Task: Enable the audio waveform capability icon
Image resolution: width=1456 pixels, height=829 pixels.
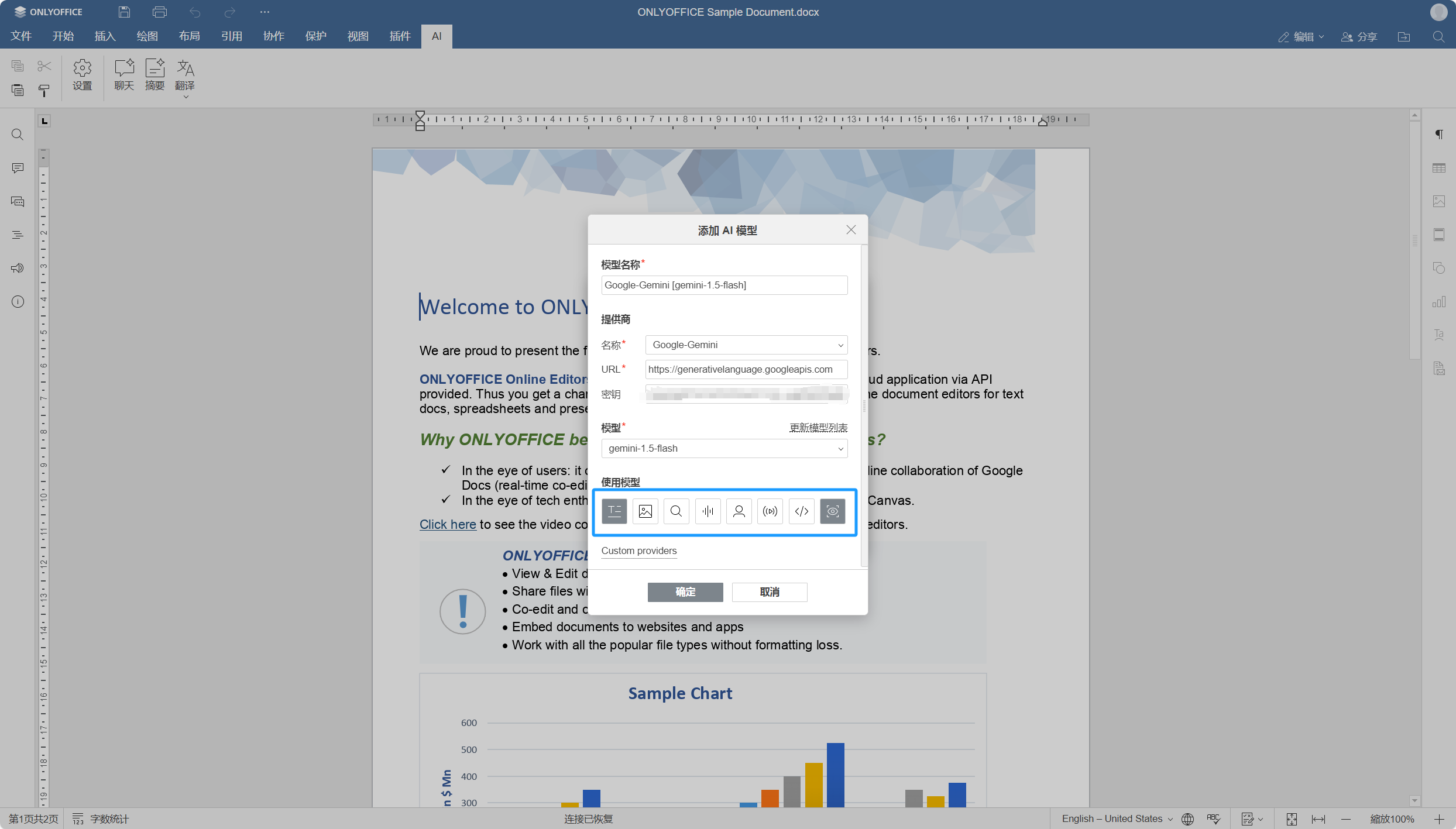Action: pyautogui.click(x=708, y=511)
